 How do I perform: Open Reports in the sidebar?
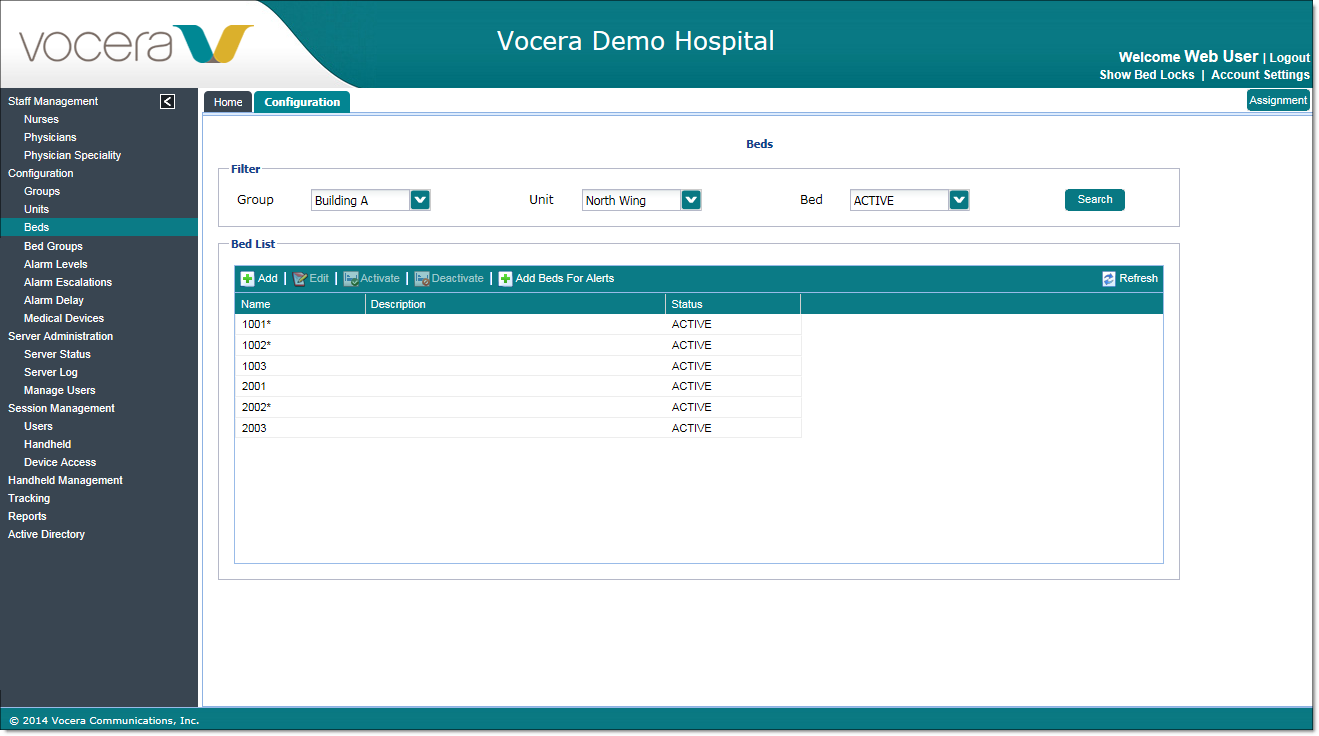27,516
